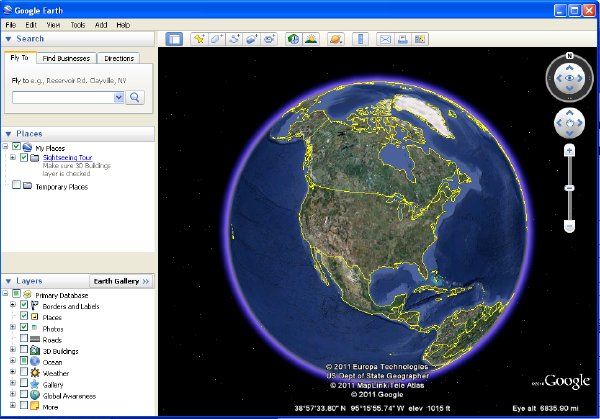Expand the Photos layer node
Image resolution: width=600 pixels, height=419 pixels.
click(x=13, y=327)
